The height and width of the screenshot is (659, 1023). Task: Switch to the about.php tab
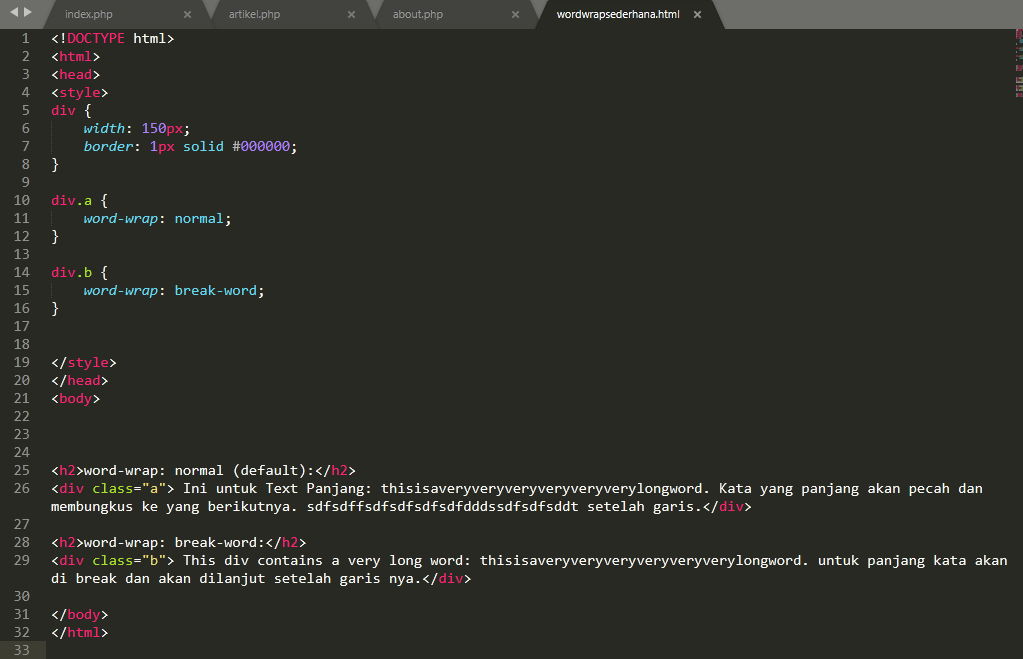(x=420, y=14)
